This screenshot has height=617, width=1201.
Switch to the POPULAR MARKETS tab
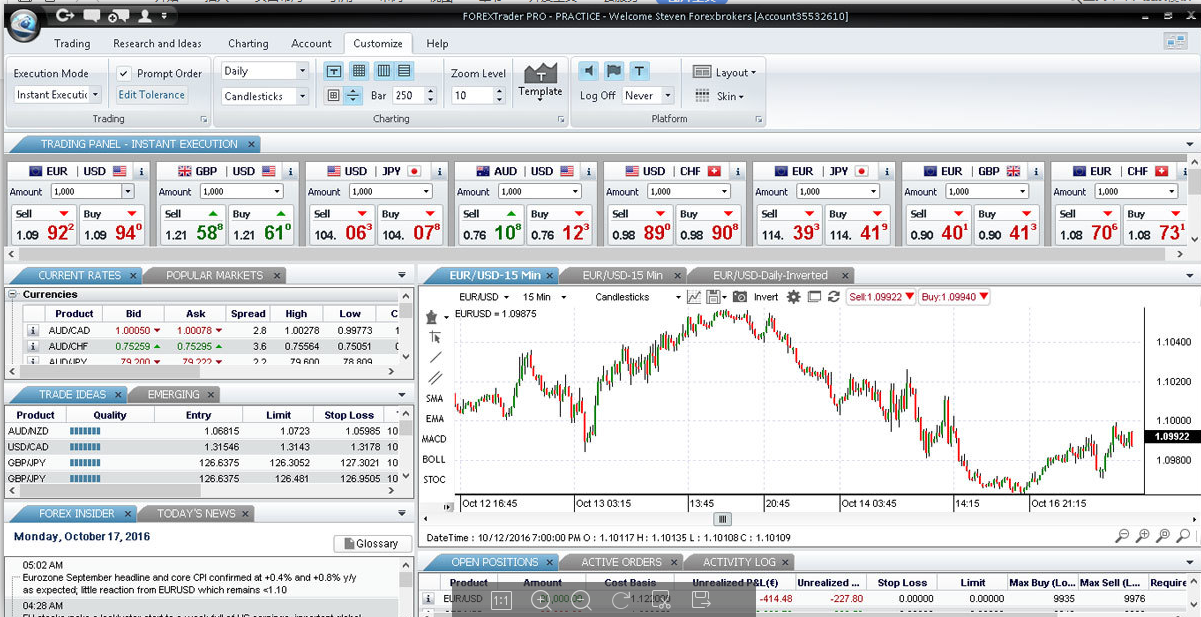pos(214,275)
